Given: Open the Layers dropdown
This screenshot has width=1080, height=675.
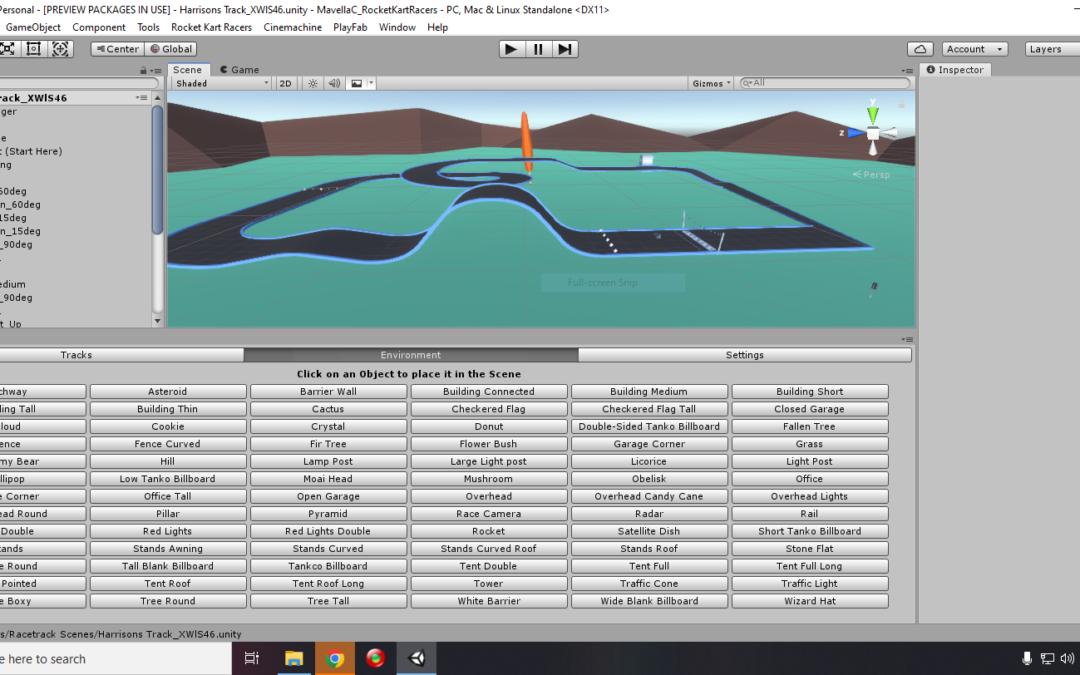Looking at the screenshot, I should pyautogui.click(x=1052, y=49).
